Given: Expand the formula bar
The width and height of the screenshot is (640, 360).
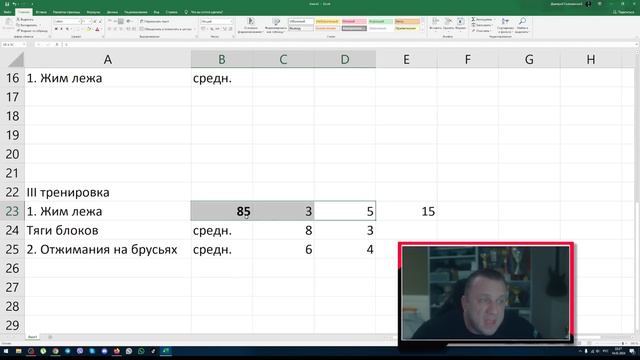Looking at the screenshot, I should coord(637,44).
